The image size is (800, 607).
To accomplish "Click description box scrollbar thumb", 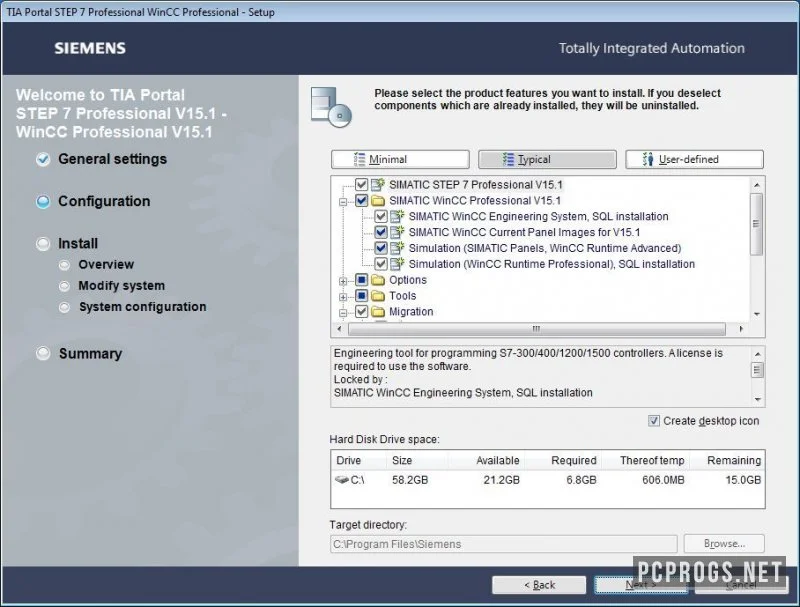I will tap(758, 370).
